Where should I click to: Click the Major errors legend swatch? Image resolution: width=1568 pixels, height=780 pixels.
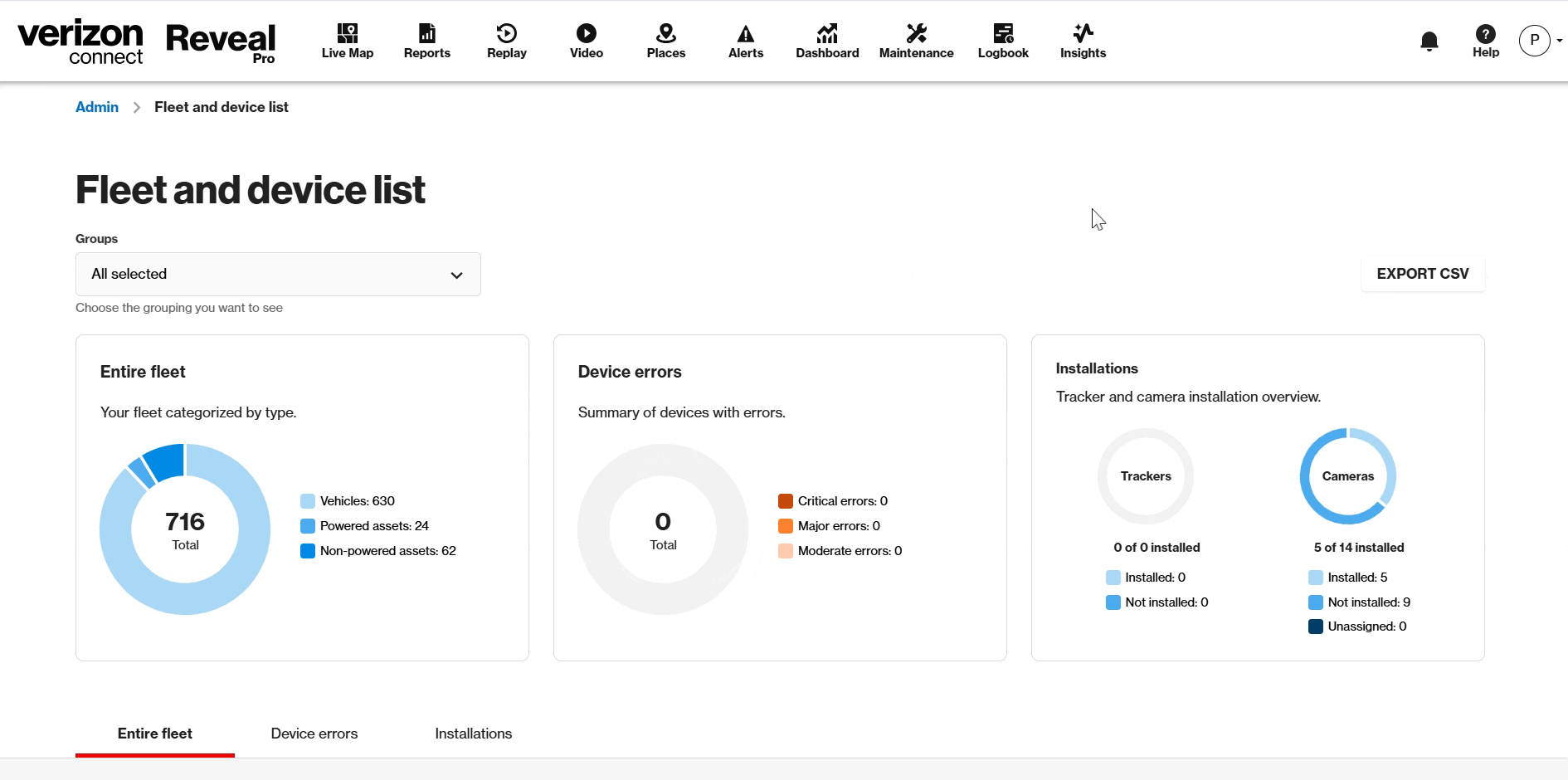786,526
